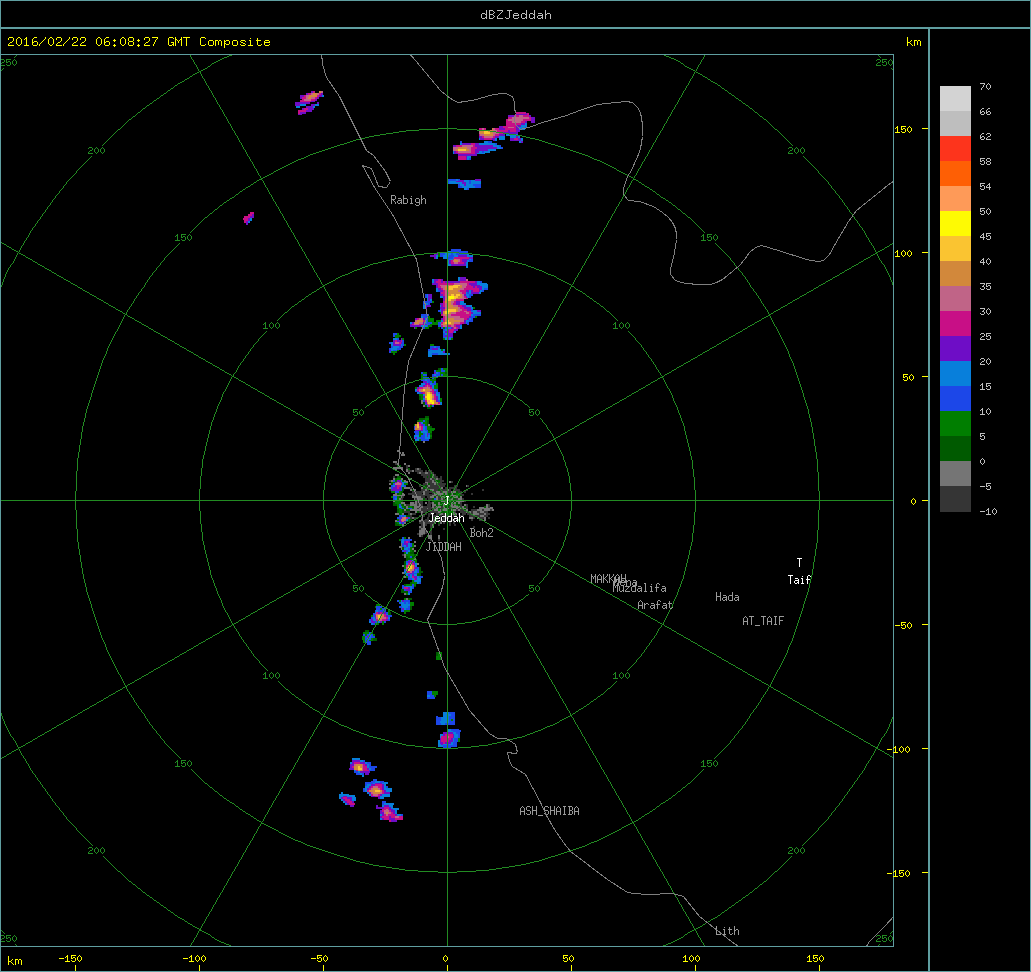
Task: Select the white Taif site label
Action: click(800, 579)
